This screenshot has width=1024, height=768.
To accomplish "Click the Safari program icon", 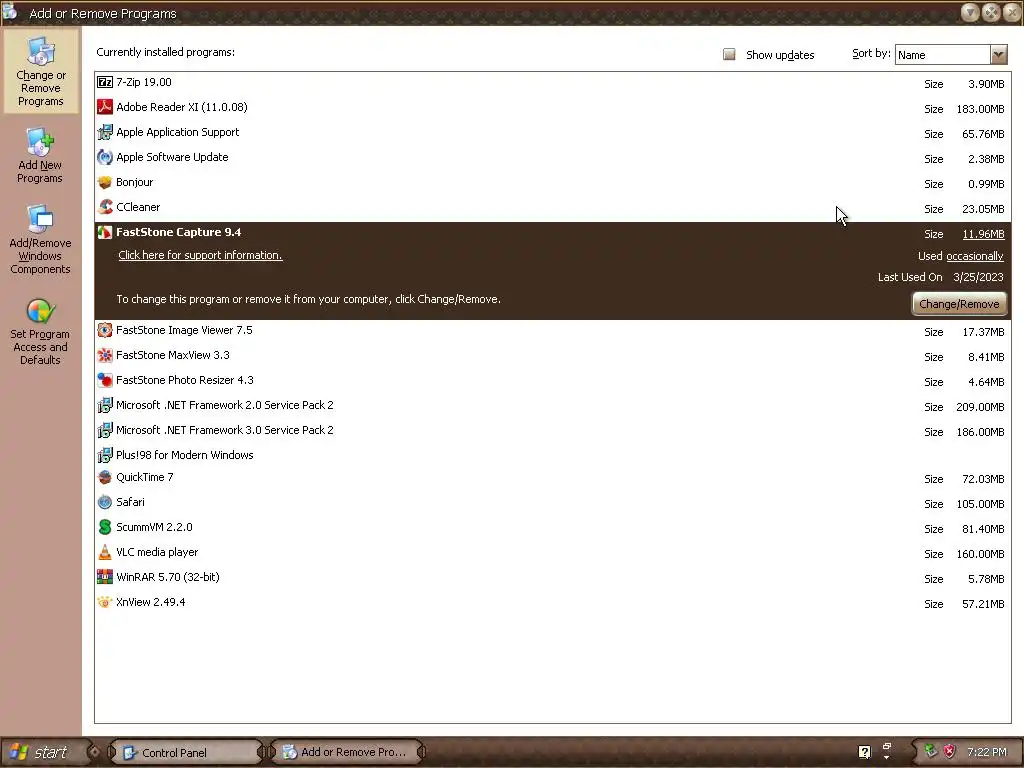I will (x=104, y=502).
